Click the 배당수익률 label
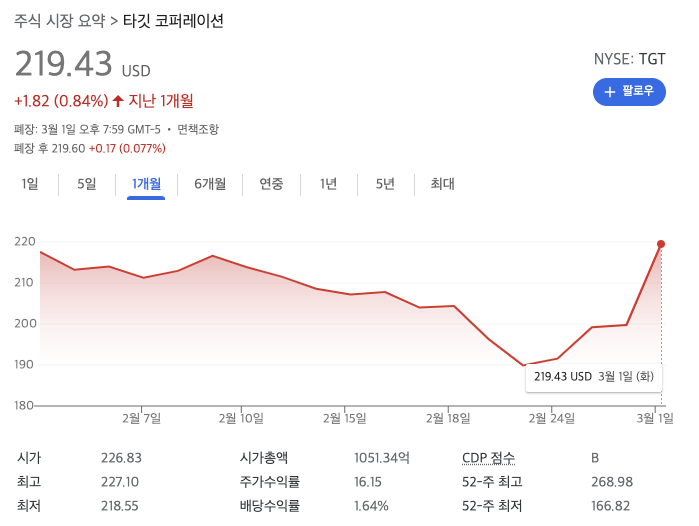 click(x=270, y=506)
